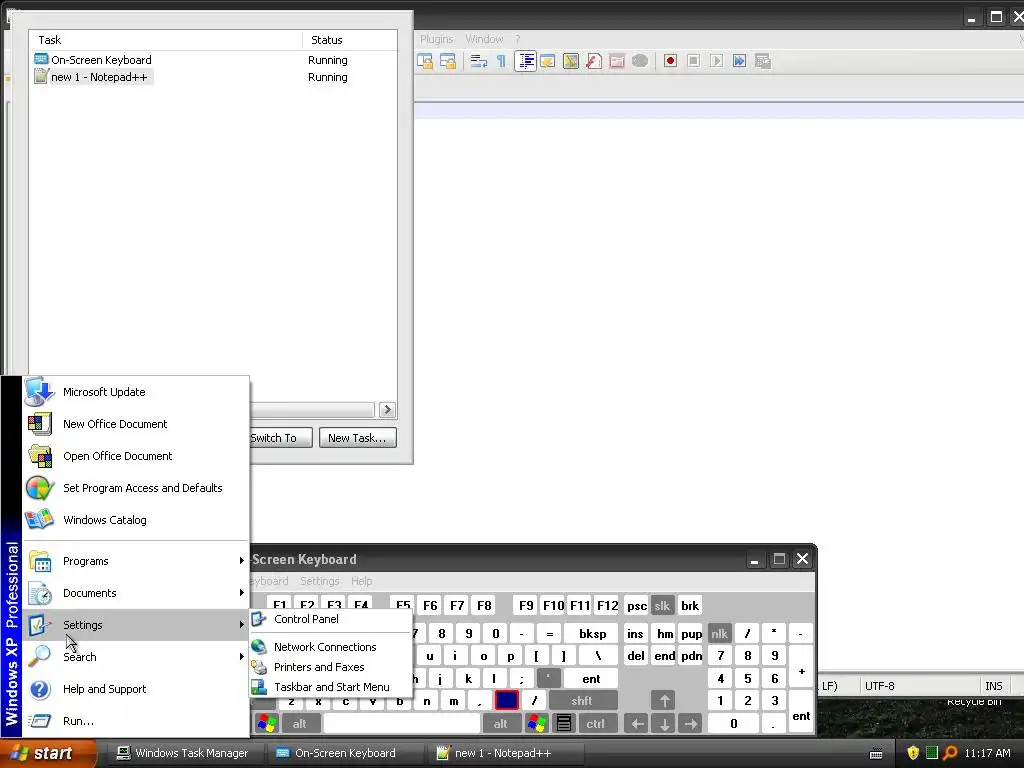Click Synchronize Horizontal Scrolling icon in Notepad++ toolbar
Image resolution: width=1024 pixels, height=768 pixels.
coord(448,61)
